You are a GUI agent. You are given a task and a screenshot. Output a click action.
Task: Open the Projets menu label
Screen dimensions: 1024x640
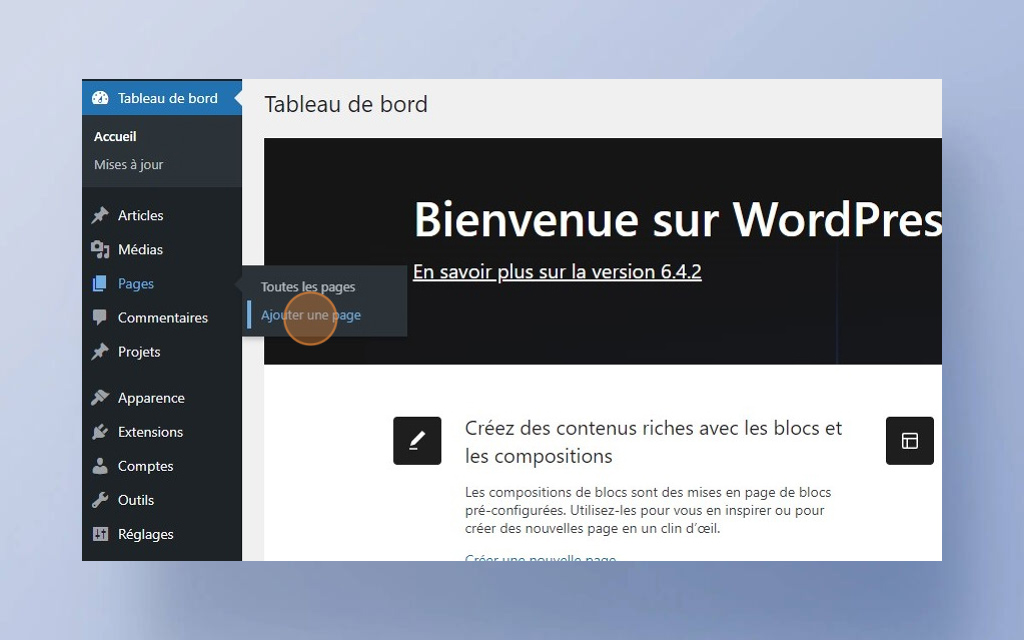point(139,351)
